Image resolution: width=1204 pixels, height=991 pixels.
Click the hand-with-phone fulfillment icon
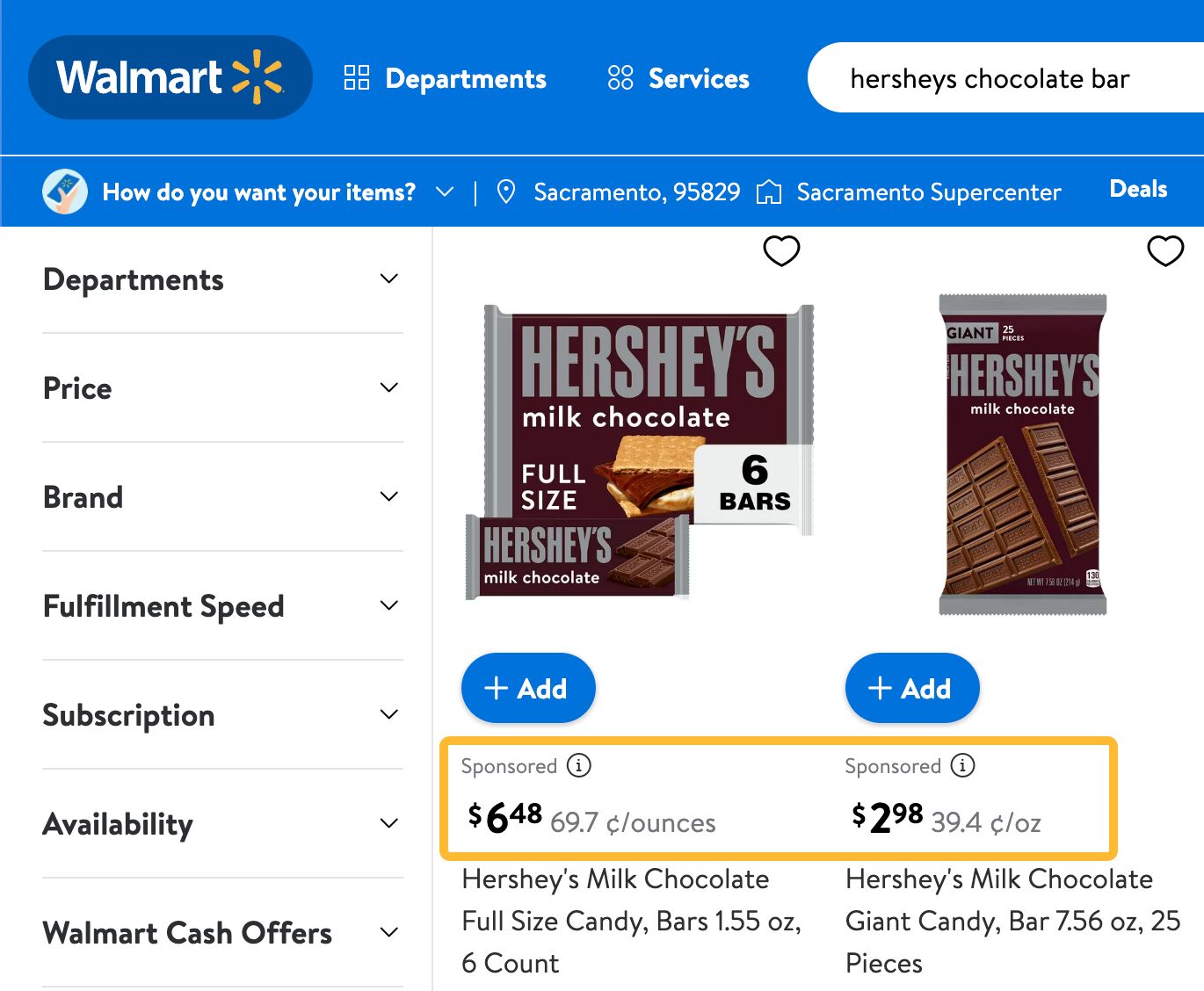(x=63, y=192)
